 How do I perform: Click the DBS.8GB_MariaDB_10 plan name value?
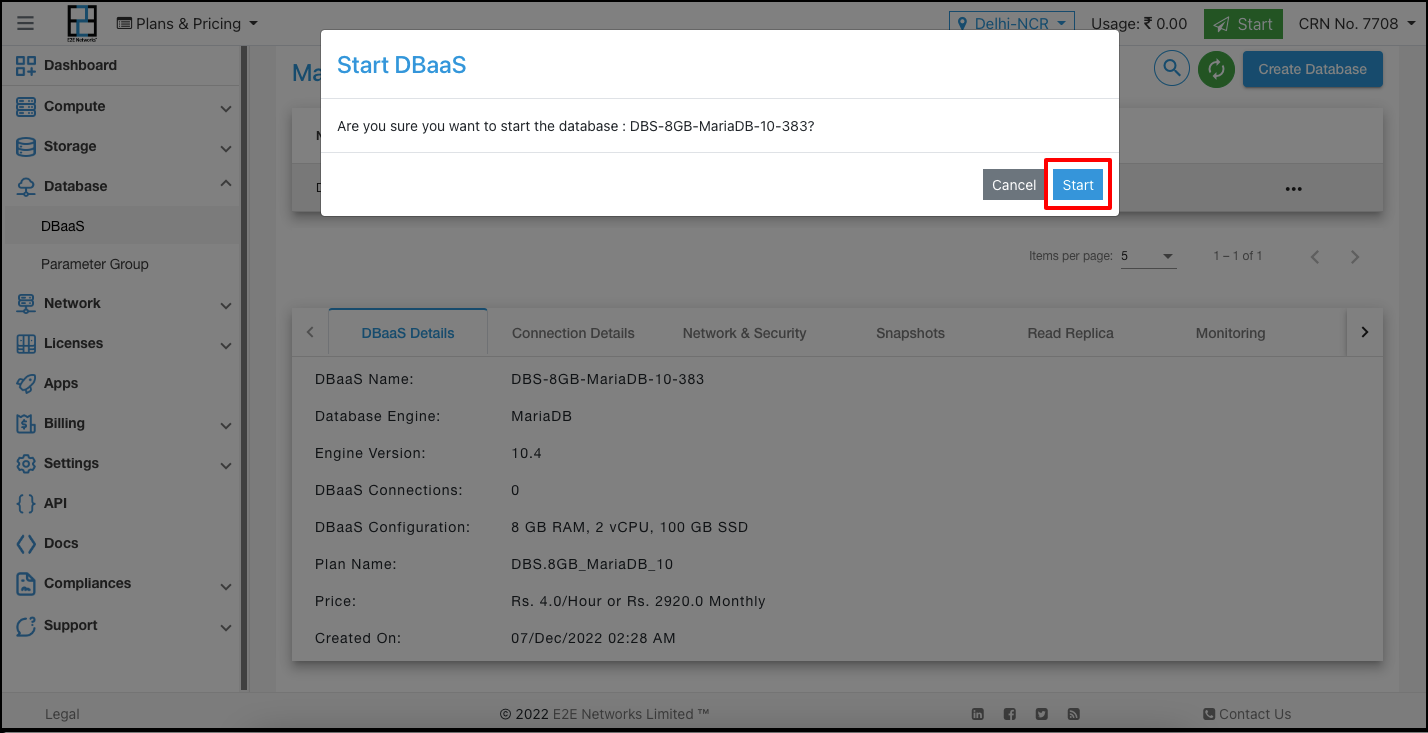592,564
